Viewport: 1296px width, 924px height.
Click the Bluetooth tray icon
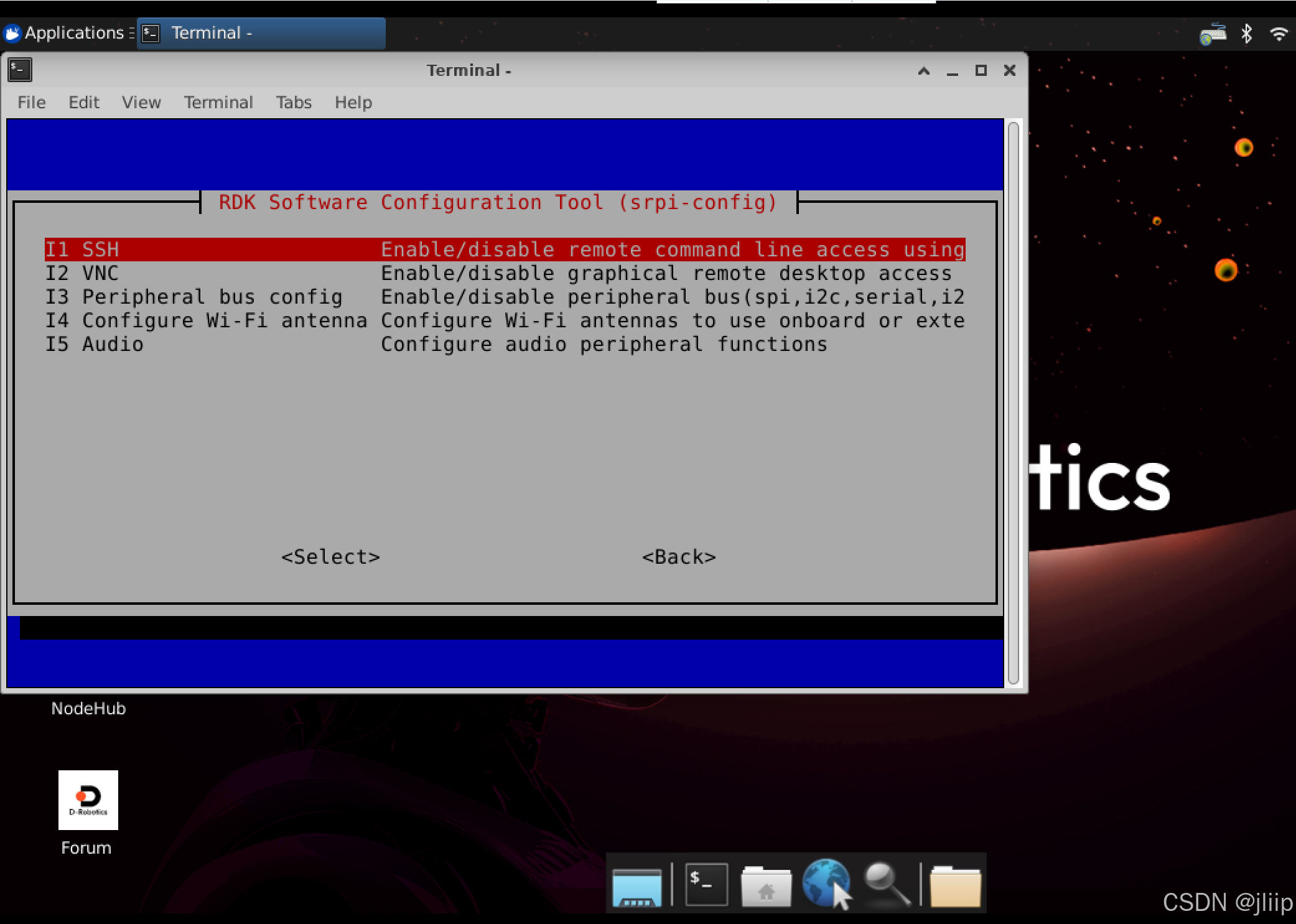[1246, 34]
